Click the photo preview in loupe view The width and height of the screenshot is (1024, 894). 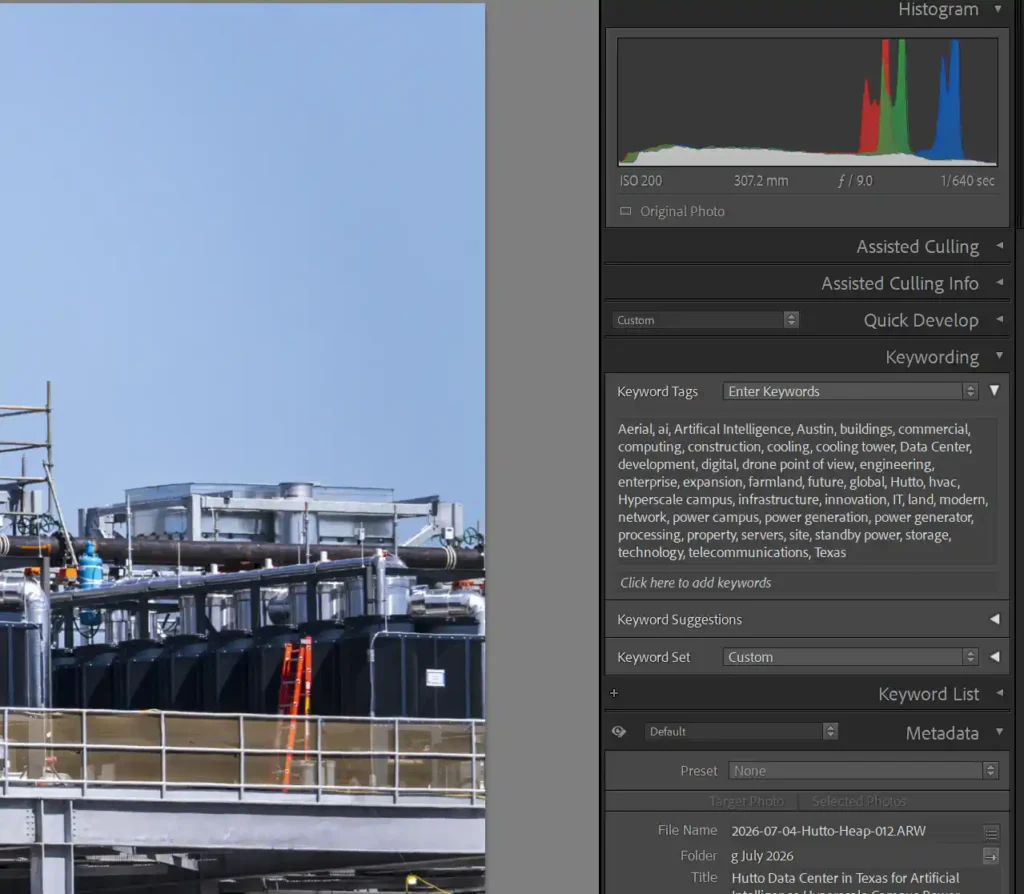coord(242,448)
